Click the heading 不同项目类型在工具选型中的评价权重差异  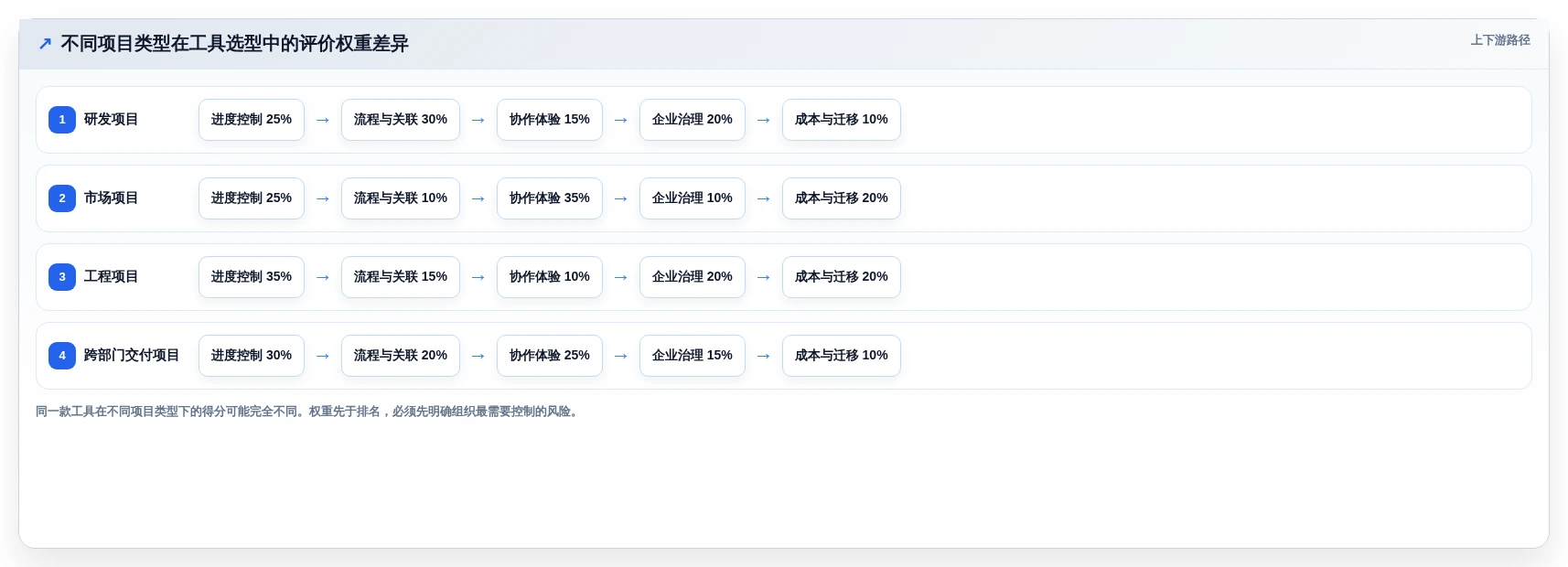tap(234, 44)
